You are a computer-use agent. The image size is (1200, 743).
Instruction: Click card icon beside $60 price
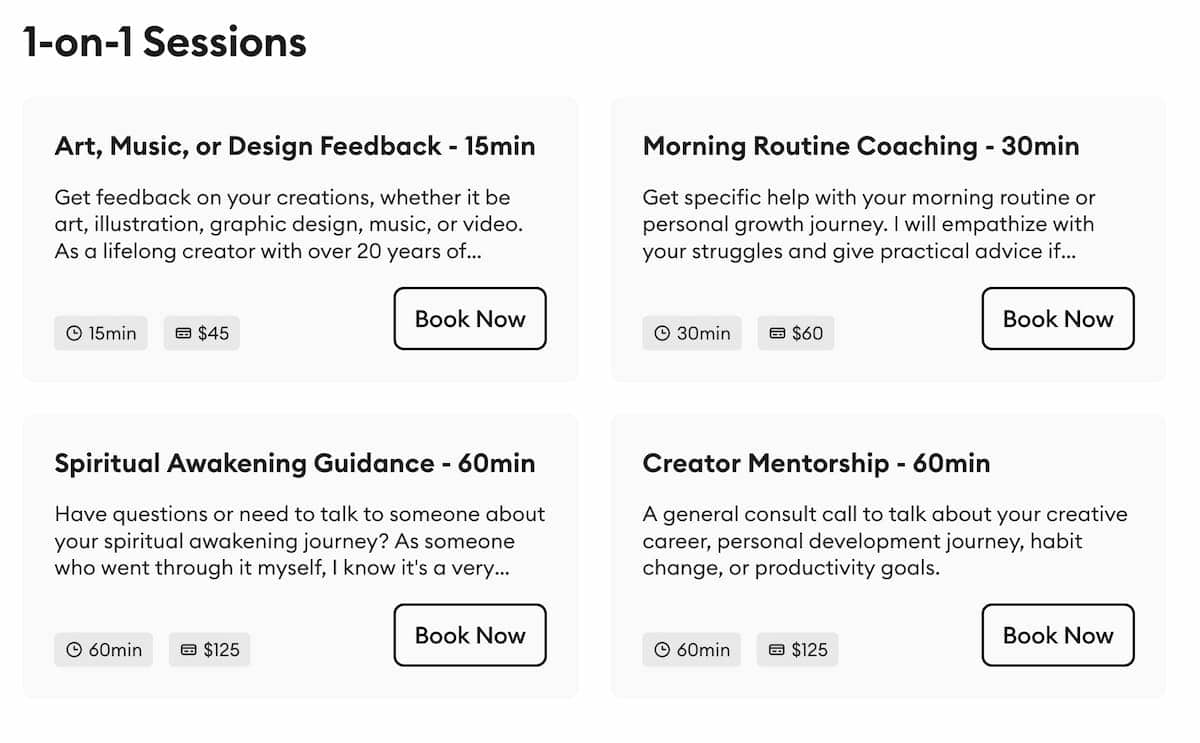777,334
